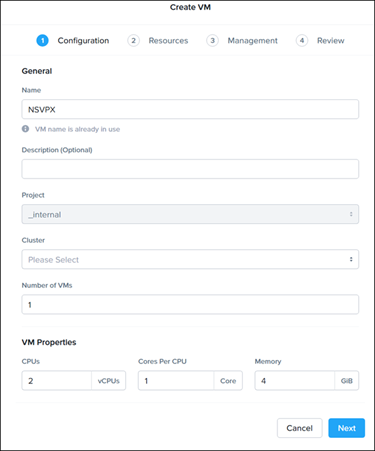Click the step 4 circle icon
Image resolution: width=375 pixels, height=451 pixels.
click(x=302, y=41)
